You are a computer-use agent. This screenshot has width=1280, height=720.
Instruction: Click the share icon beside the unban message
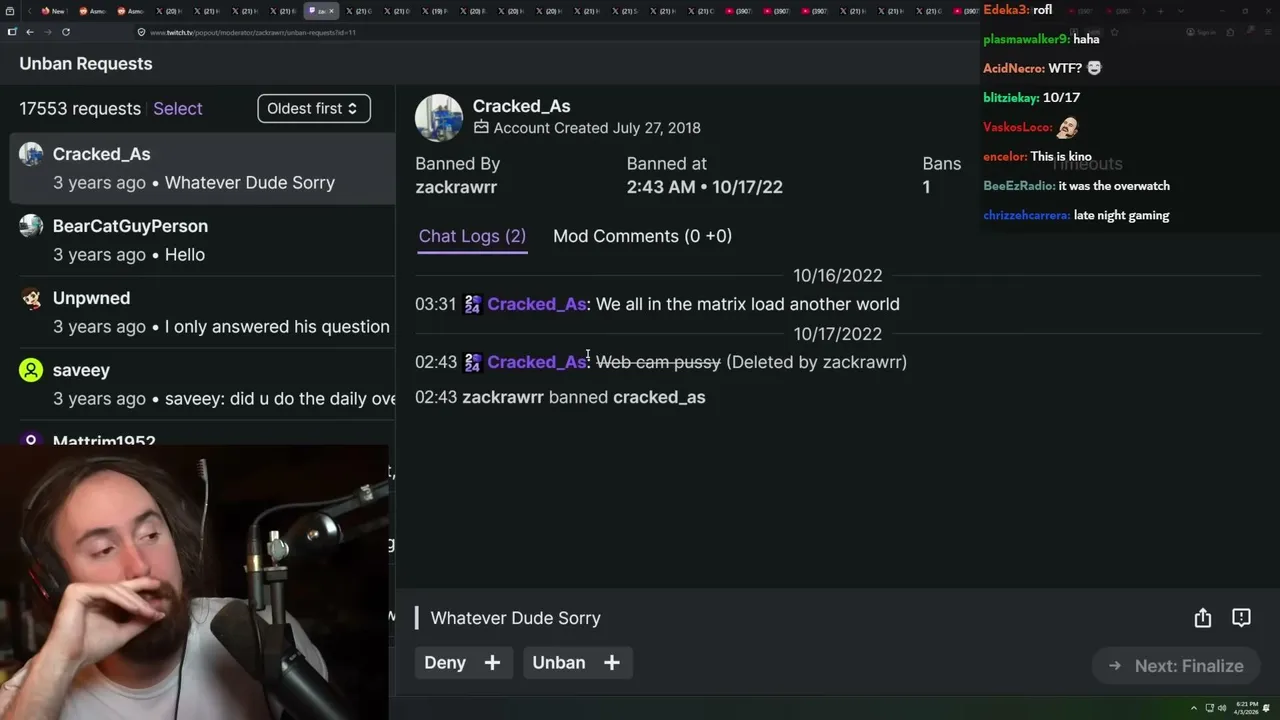pos(1203,618)
